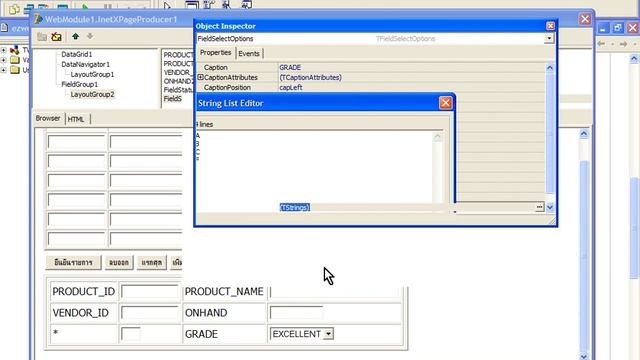Click the green move up arrow
The height and width of the screenshot is (360, 640).
76,36
